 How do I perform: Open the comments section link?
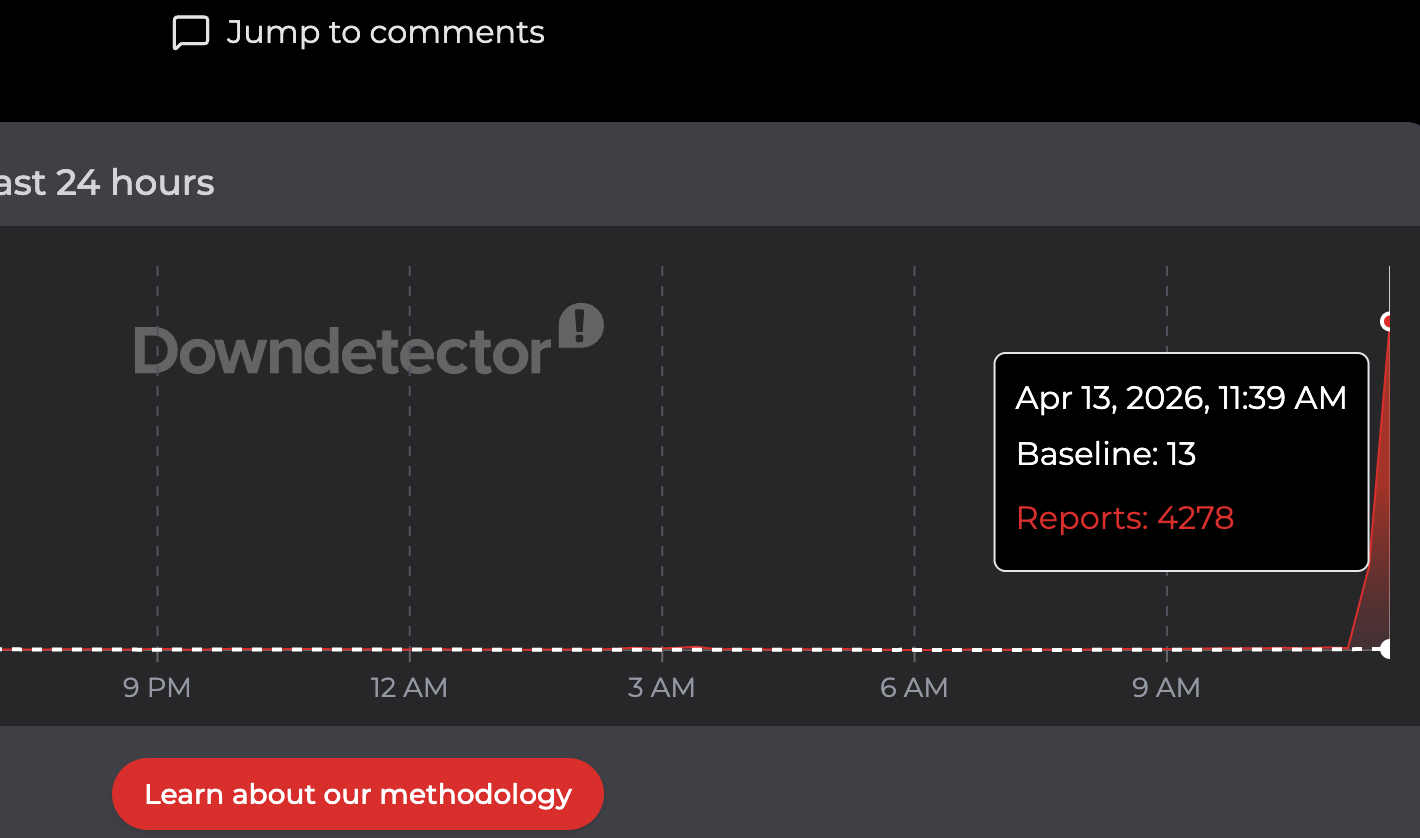tap(386, 32)
